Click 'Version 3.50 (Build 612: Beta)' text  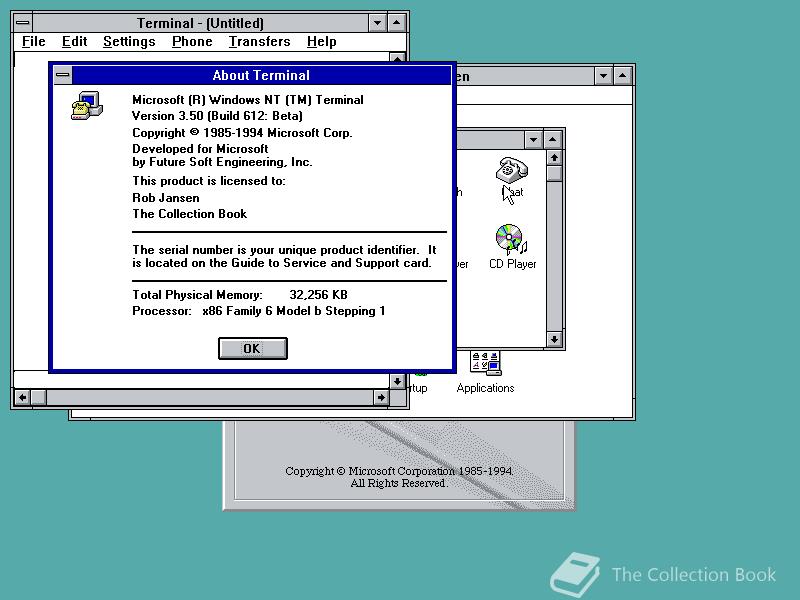coord(217,116)
